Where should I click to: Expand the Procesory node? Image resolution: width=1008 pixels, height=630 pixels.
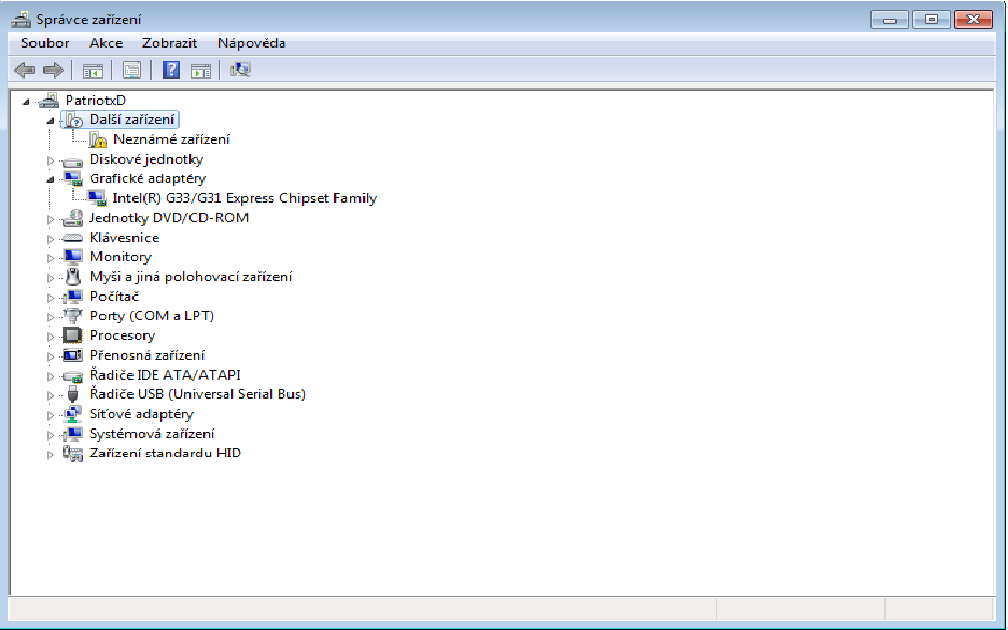pos(50,336)
